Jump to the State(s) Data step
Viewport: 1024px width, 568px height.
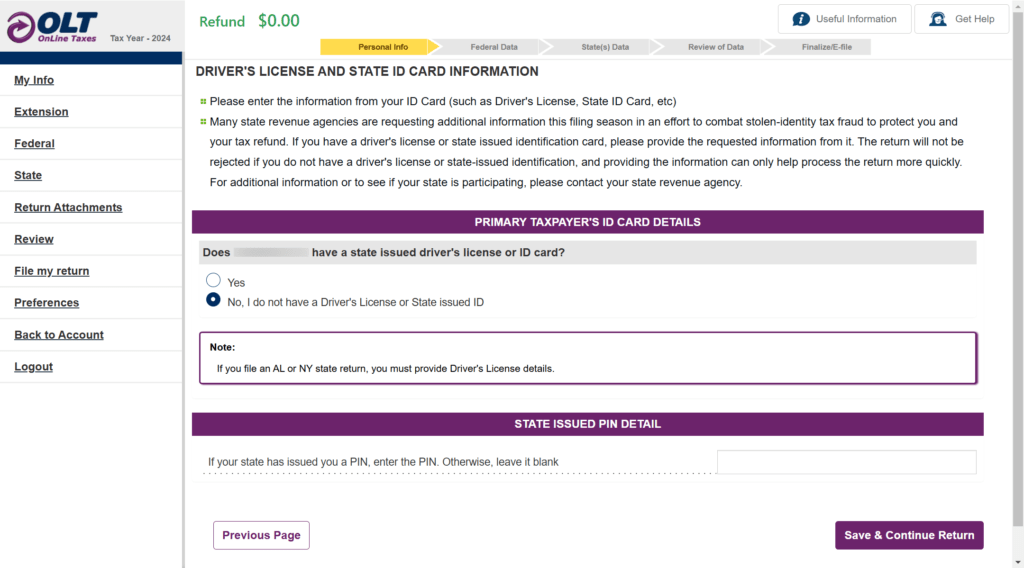[x=605, y=47]
